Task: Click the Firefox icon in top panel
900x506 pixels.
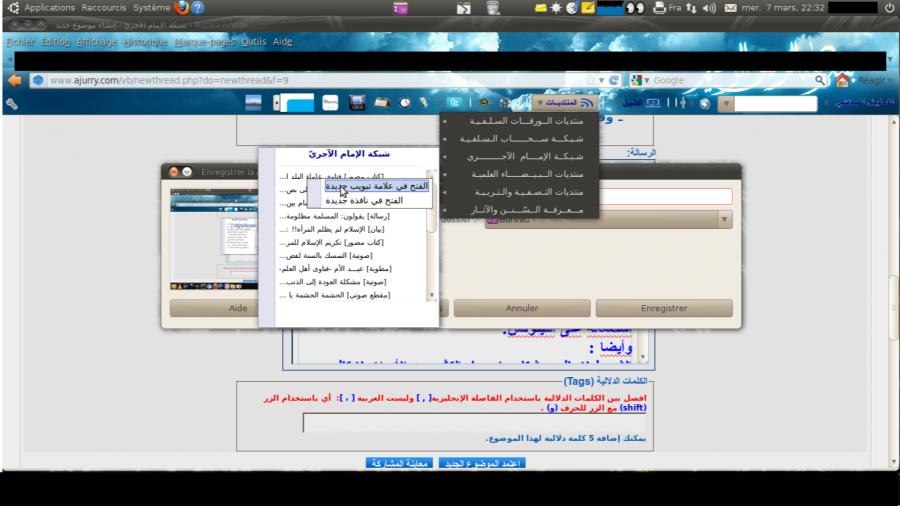Action: click(x=181, y=7)
